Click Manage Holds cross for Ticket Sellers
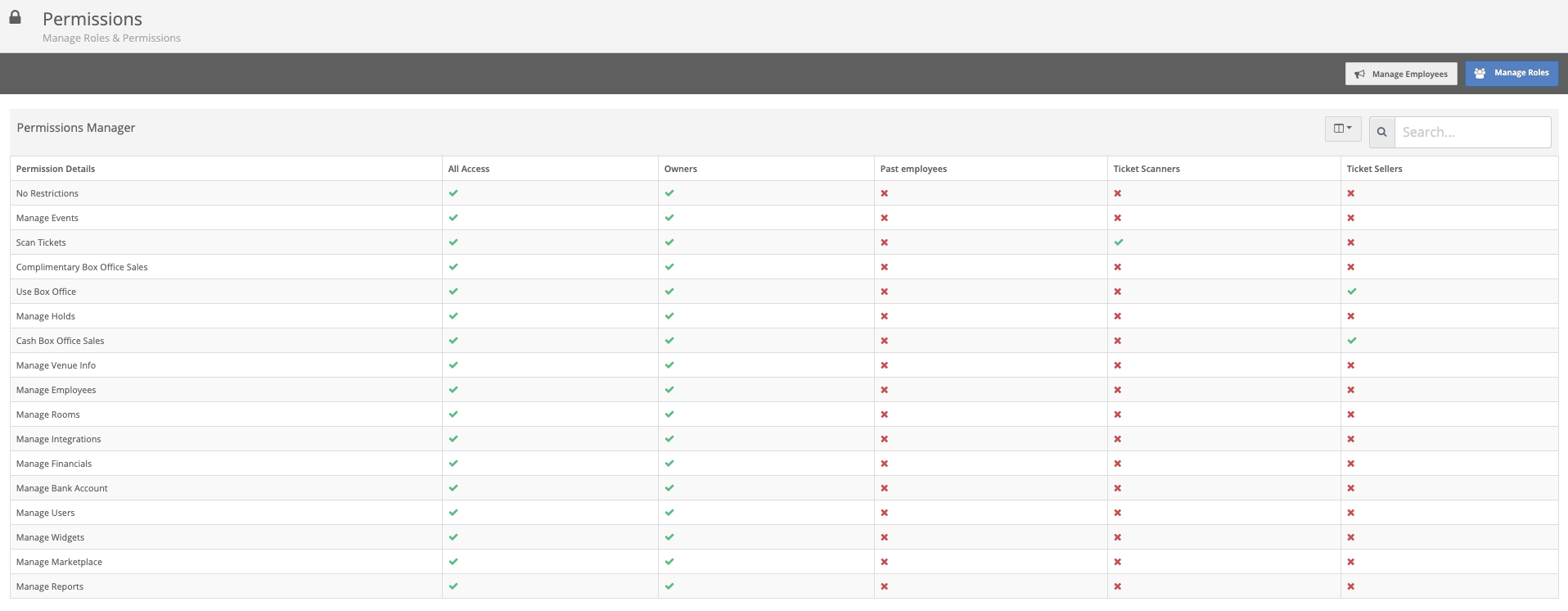Image resolution: width=1568 pixels, height=611 pixels. point(1351,316)
